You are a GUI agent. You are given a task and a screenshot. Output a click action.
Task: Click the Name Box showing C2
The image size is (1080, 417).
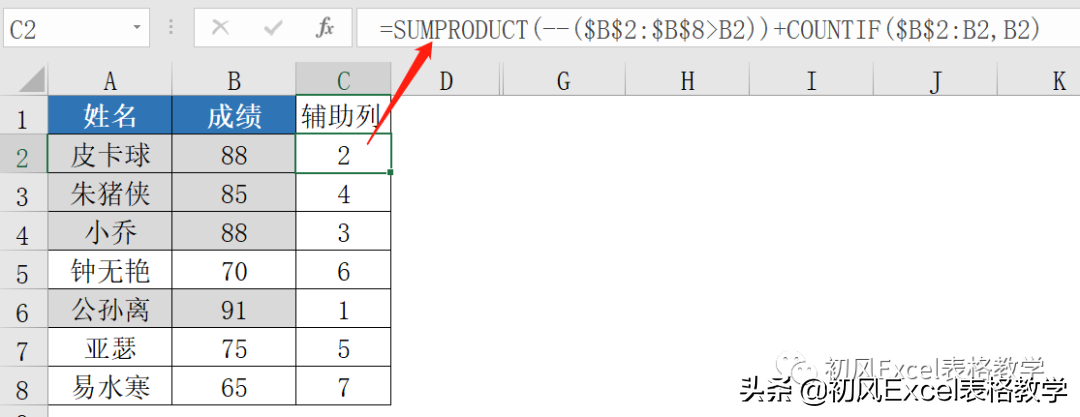pos(74,28)
